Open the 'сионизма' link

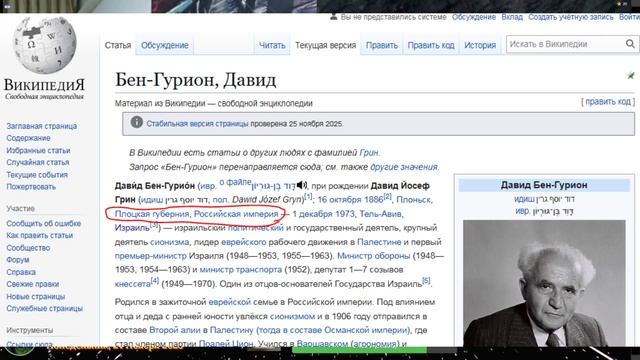[169, 242]
